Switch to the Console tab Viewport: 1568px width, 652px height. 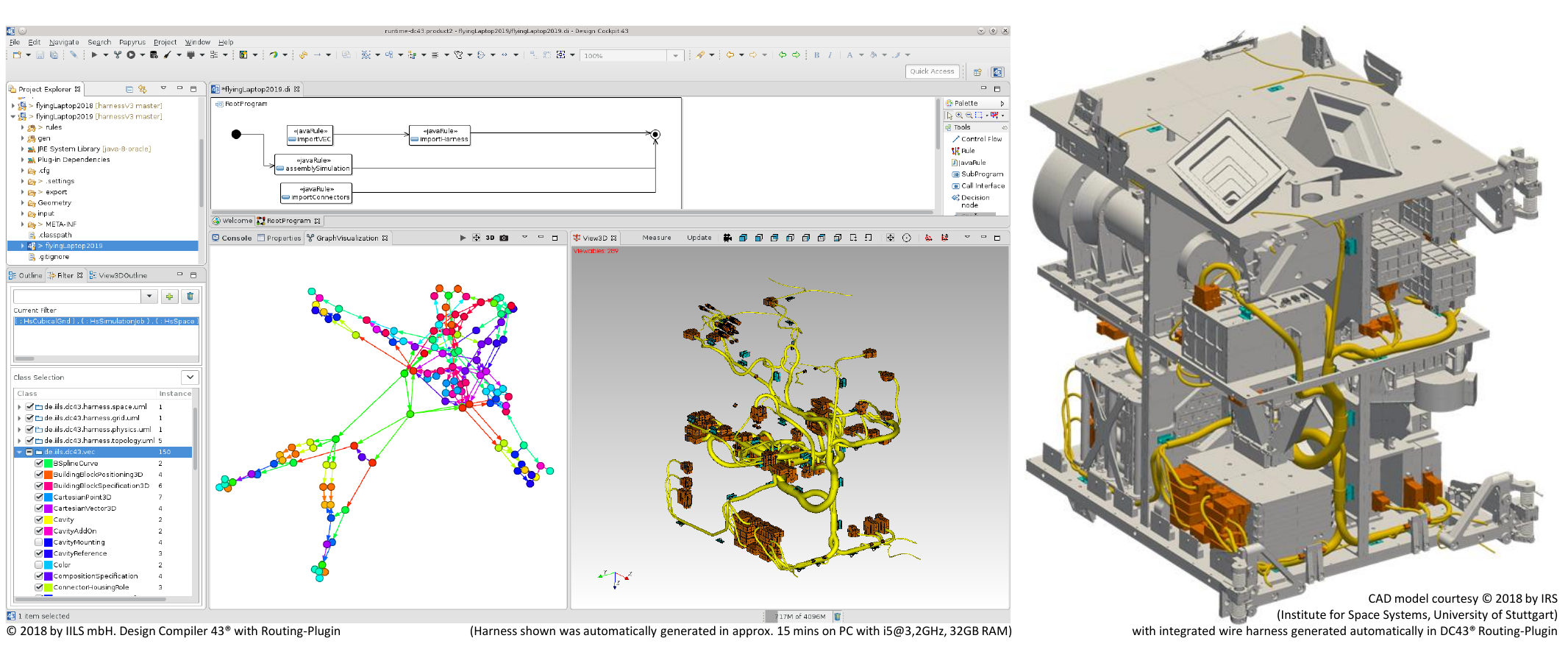[232, 238]
